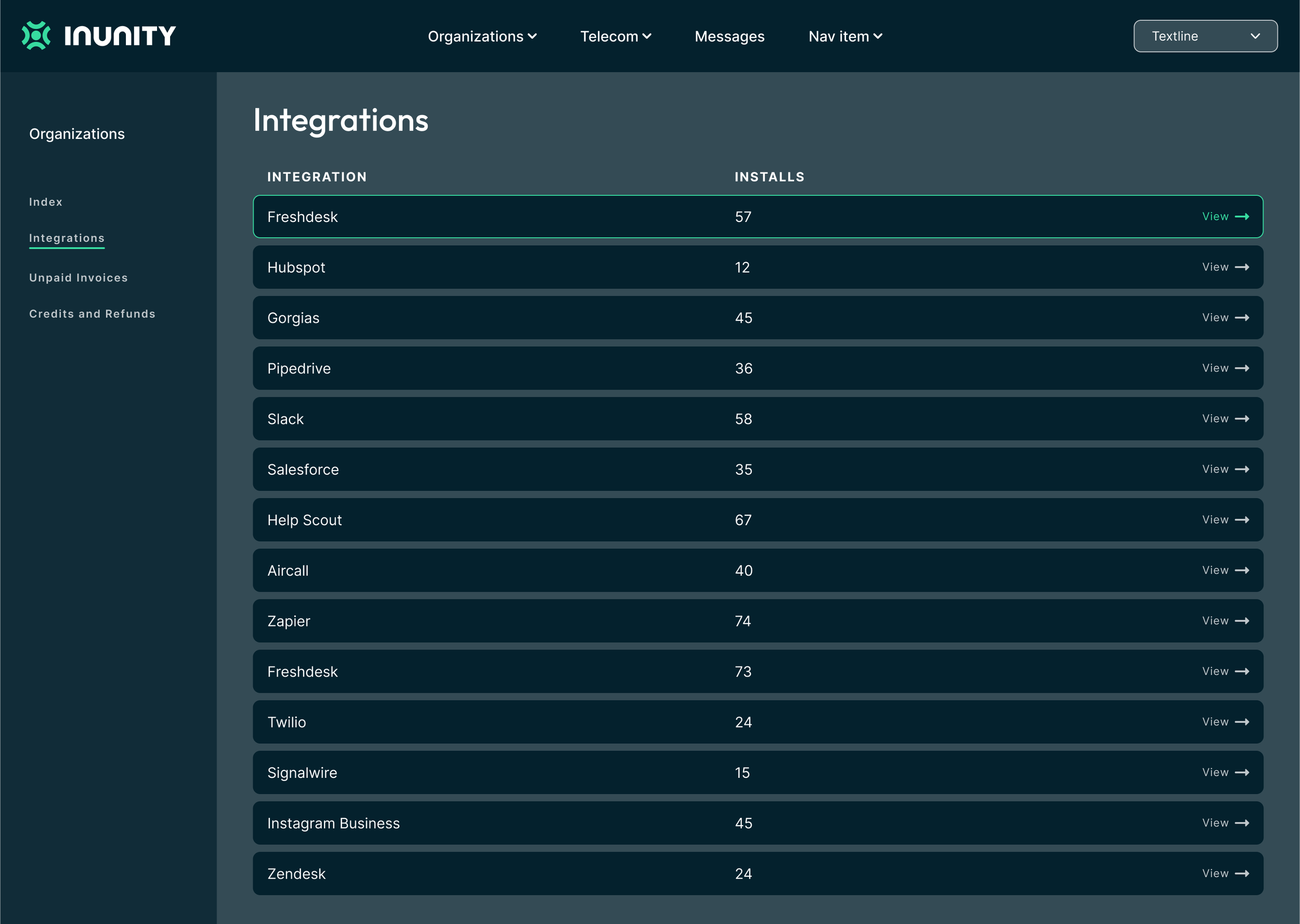The image size is (1300, 924).
Task: Click the 74 installs value for Zapier
Action: 743,621
